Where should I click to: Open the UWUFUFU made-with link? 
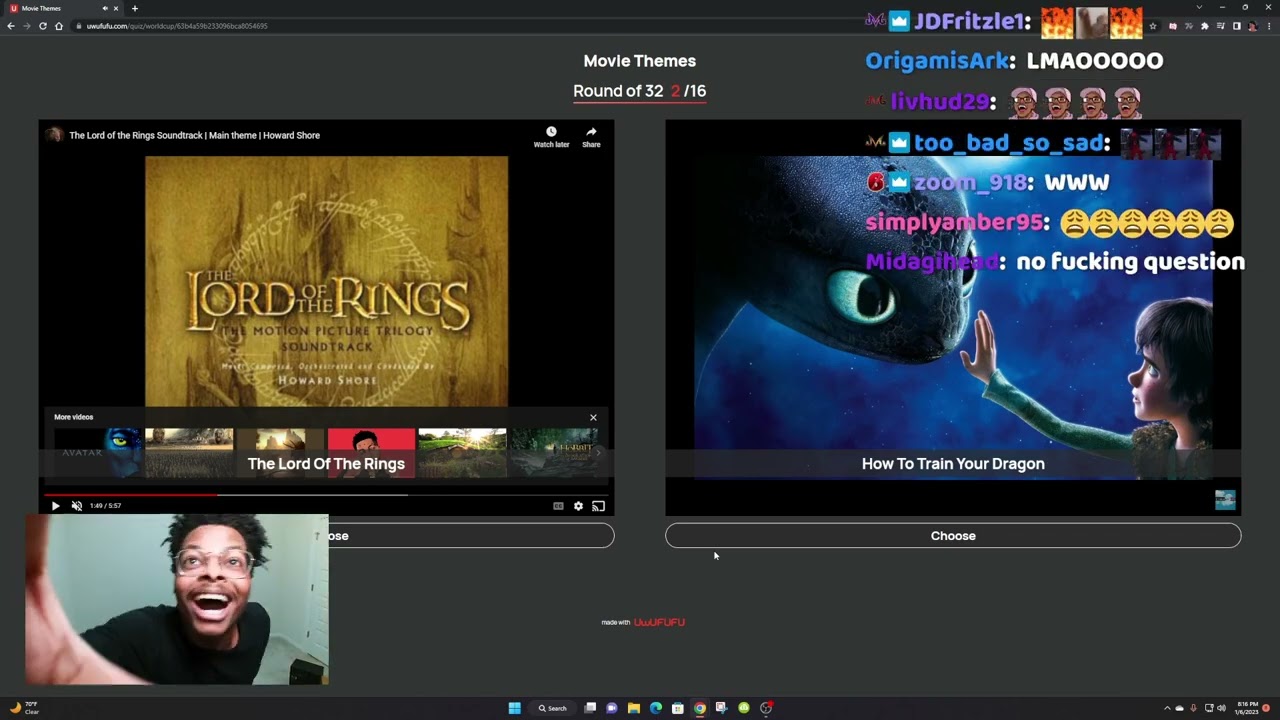coord(659,622)
